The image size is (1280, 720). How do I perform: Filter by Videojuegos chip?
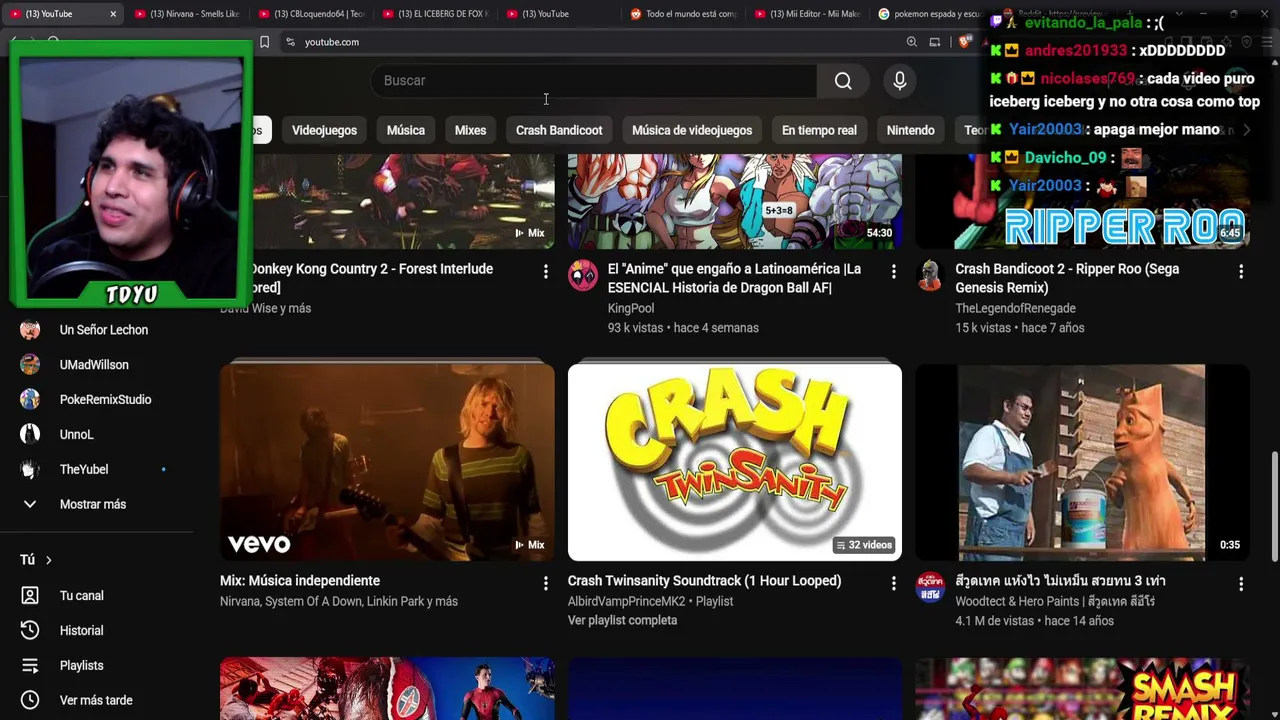[324, 130]
